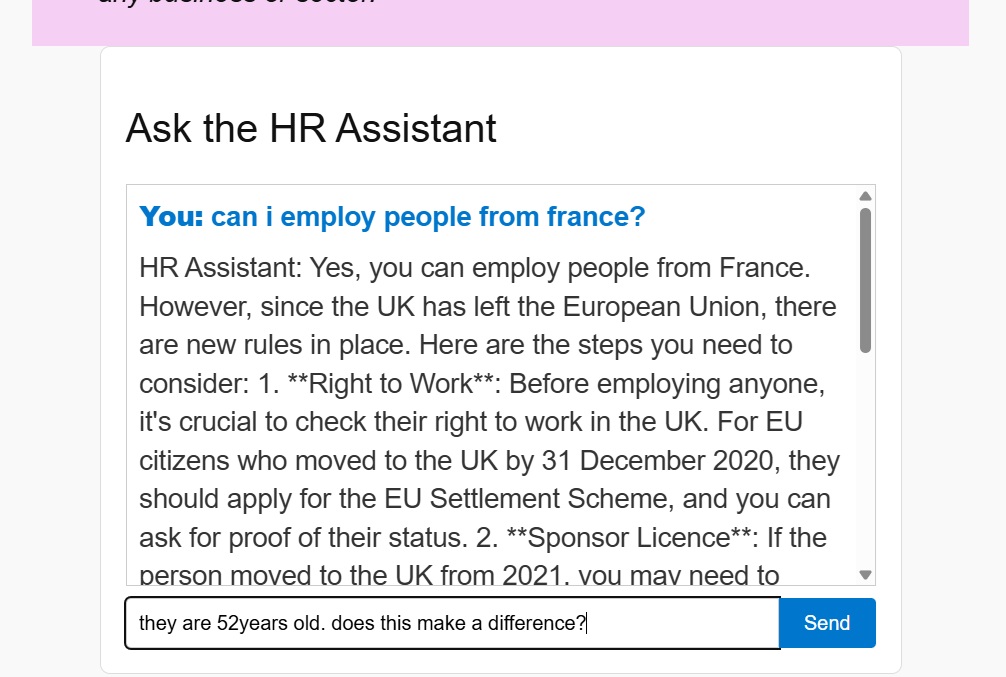The height and width of the screenshot is (677, 1006).
Task: Click the chat scrollbar thumb
Action: pyautogui.click(x=866, y=280)
